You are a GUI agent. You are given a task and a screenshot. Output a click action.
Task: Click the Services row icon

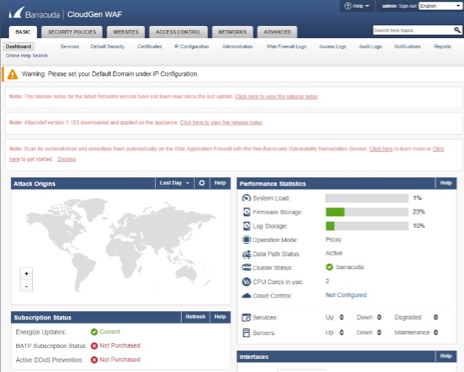pyautogui.click(x=246, y=318)
